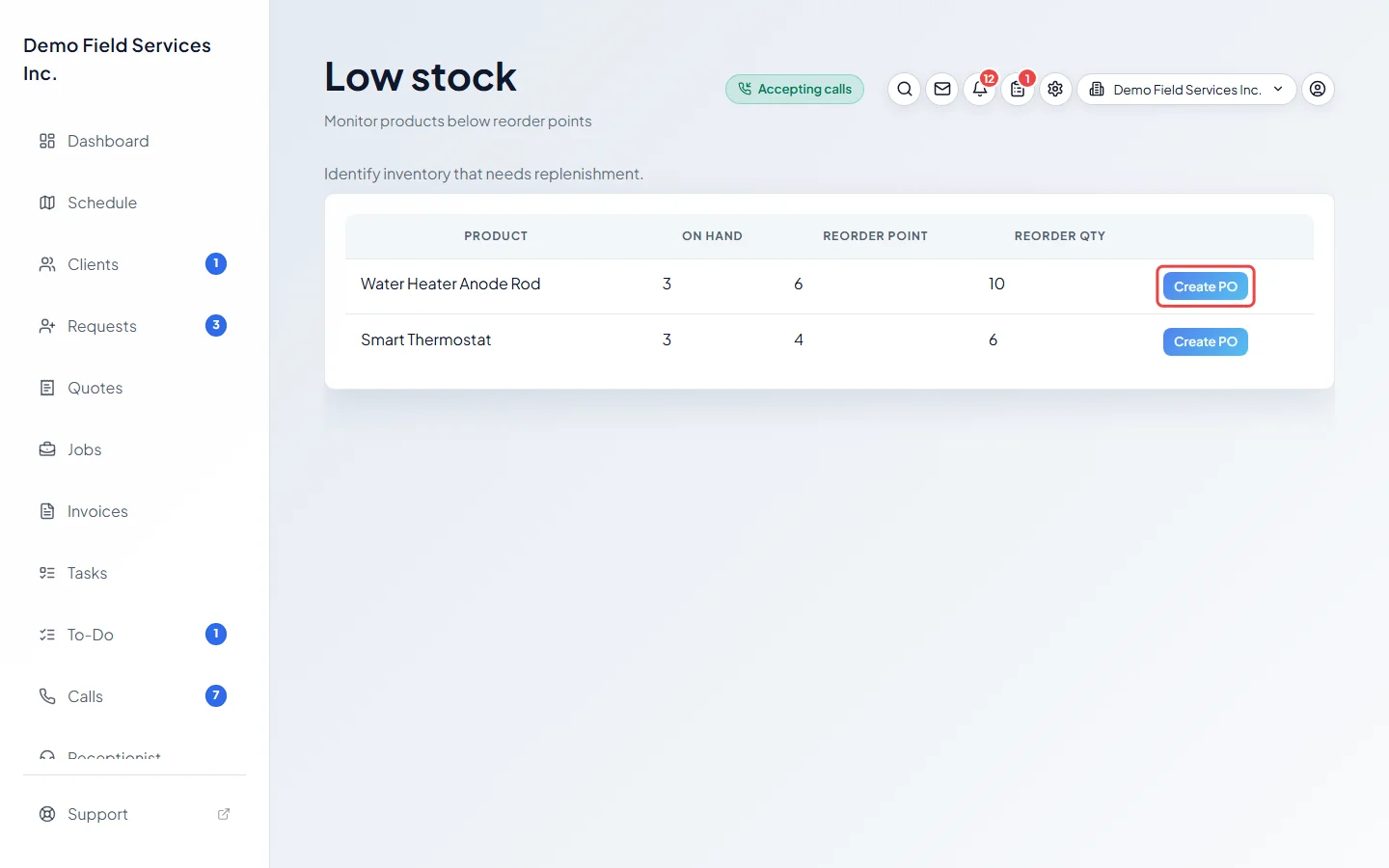Navigate to Jobs page
Viewport: 1389px width, 868px height.
pos(135,449)
